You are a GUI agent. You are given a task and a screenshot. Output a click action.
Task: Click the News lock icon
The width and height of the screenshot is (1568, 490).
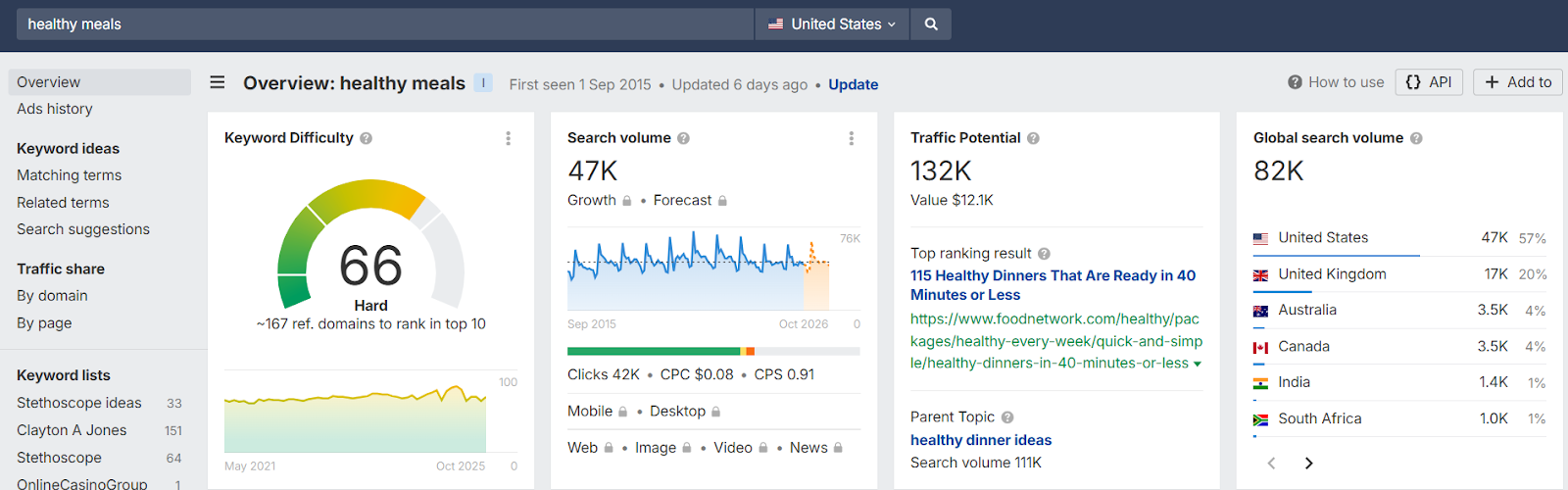coord(838,448)
